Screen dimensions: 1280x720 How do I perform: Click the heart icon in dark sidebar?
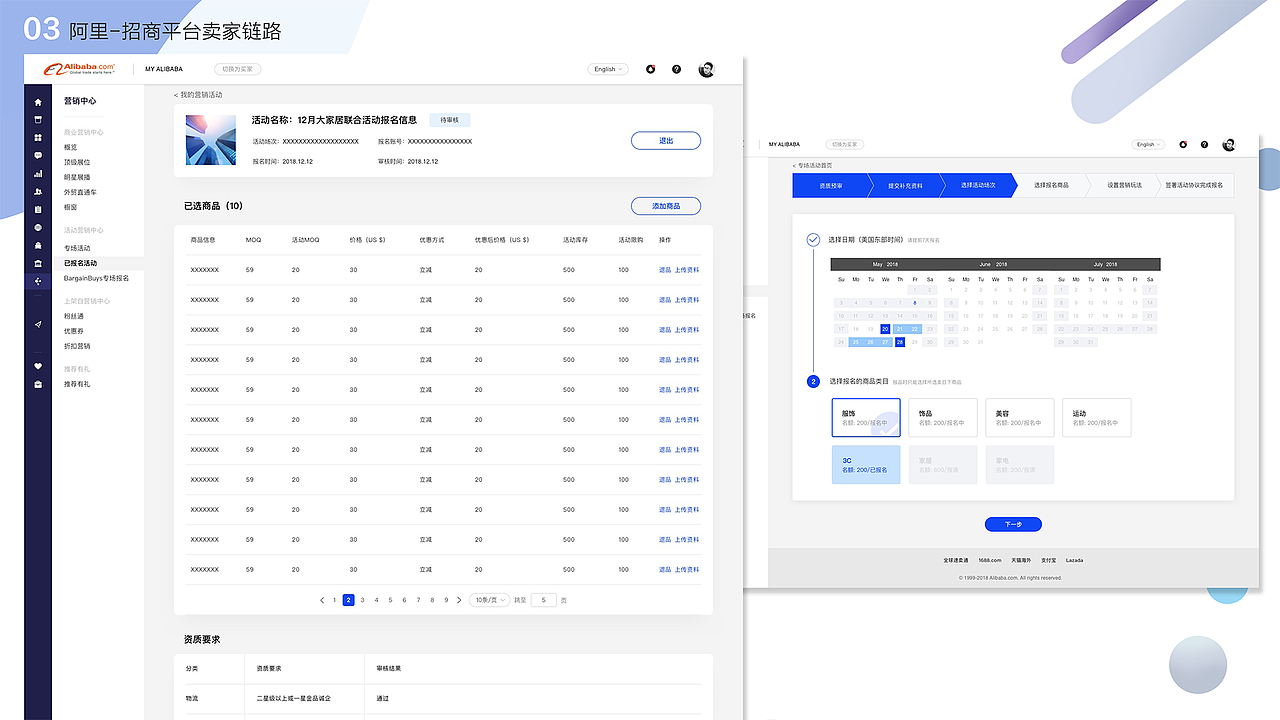(38, 366)
